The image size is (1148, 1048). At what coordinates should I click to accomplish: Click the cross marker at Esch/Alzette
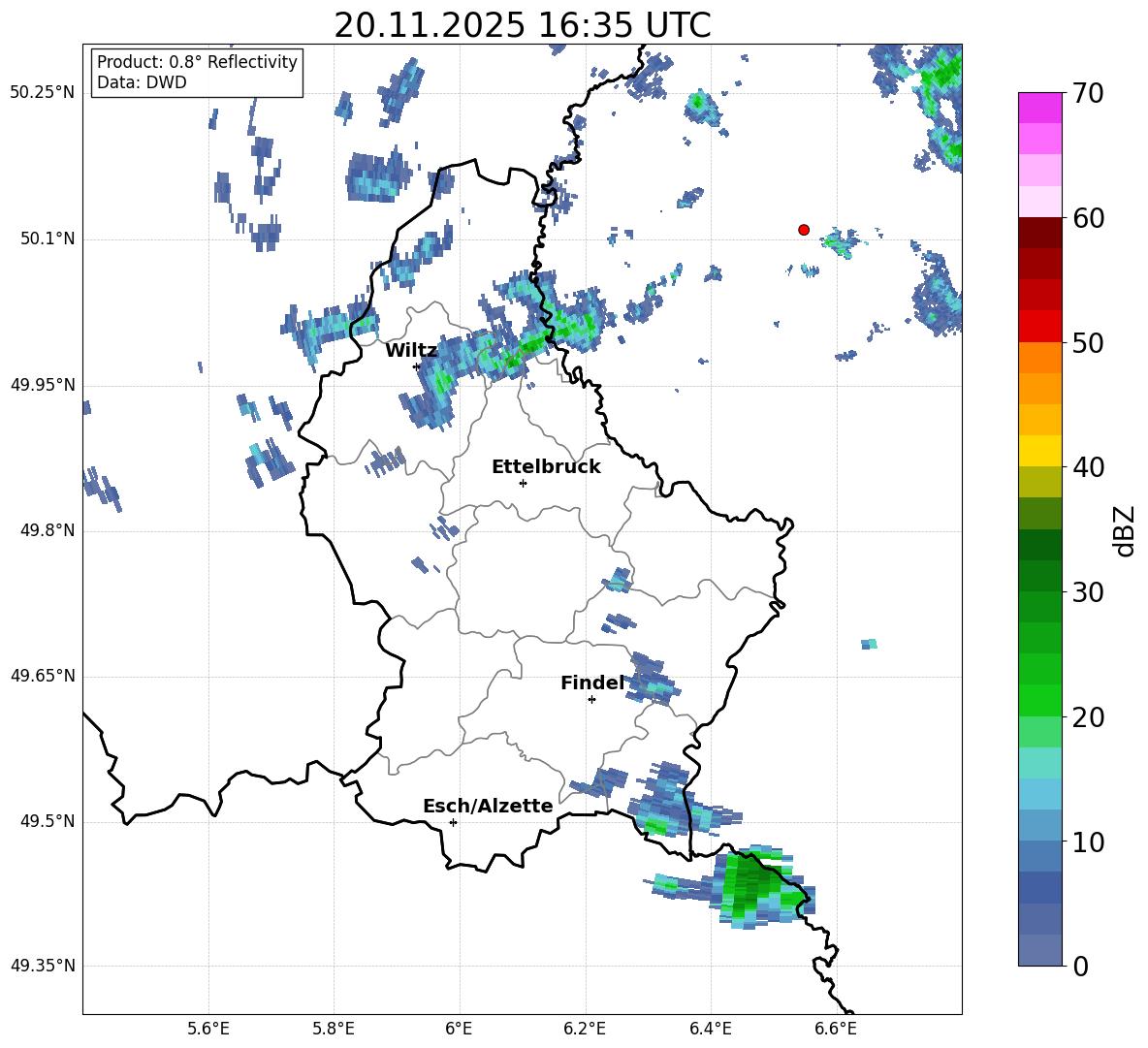pos(453,822)
